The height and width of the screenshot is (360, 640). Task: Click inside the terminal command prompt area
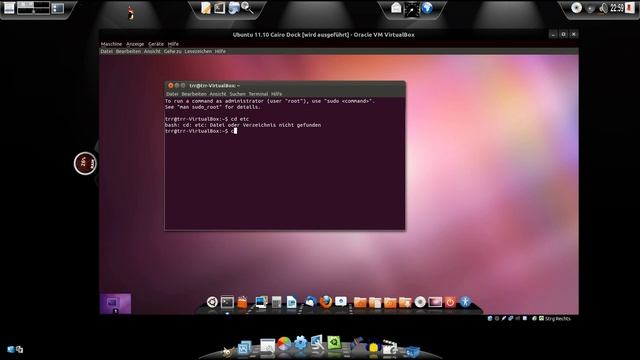tap(285, 163)
